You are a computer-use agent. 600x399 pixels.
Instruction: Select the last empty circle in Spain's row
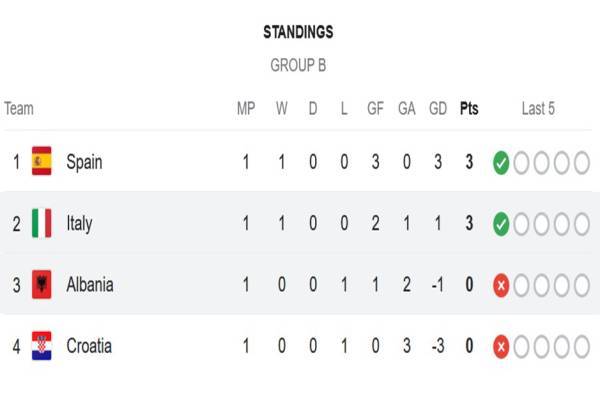(x=582, y=163)
